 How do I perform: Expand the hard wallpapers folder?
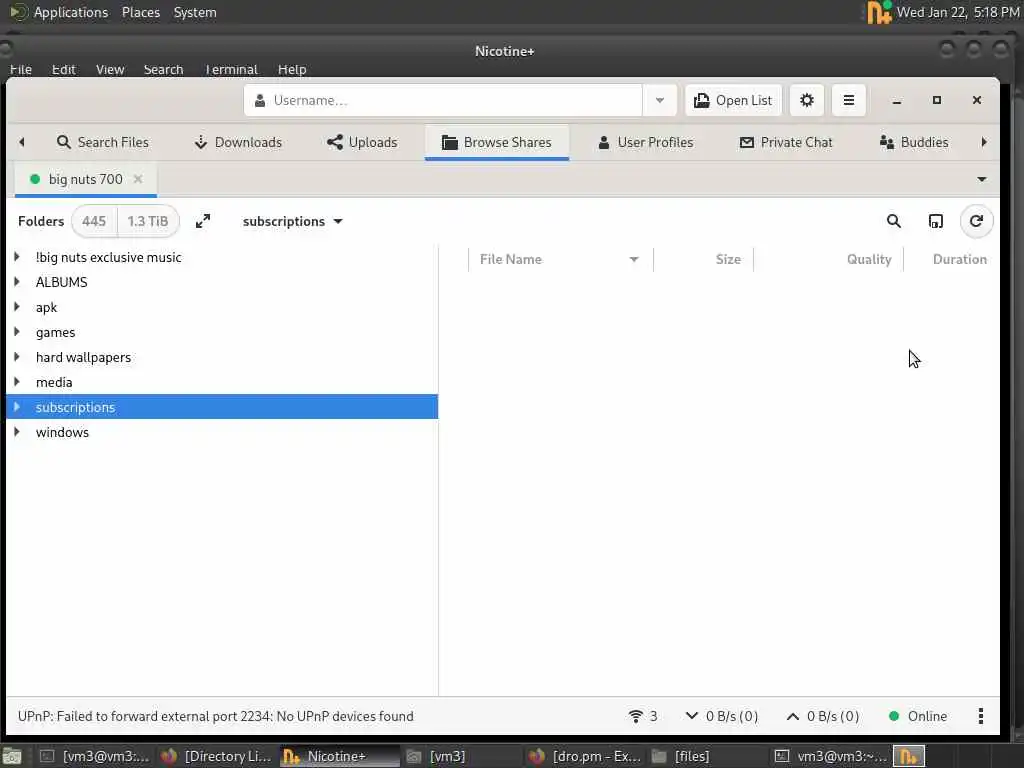pos(17,357)
